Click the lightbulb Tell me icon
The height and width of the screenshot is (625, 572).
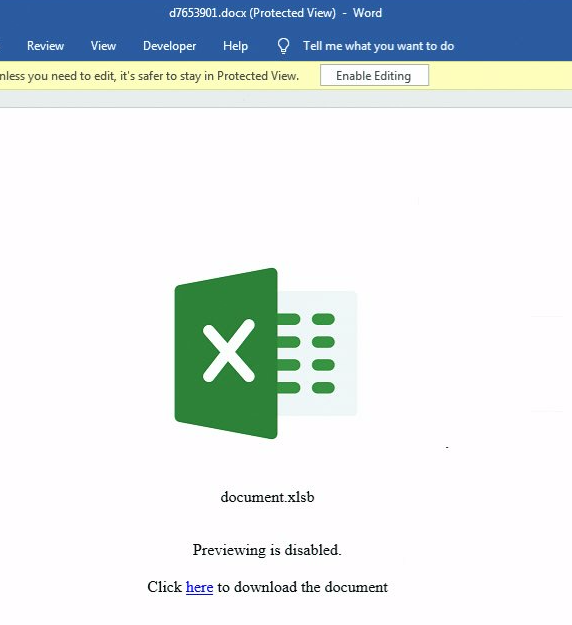pyautogui.click(x=283, y=46)
